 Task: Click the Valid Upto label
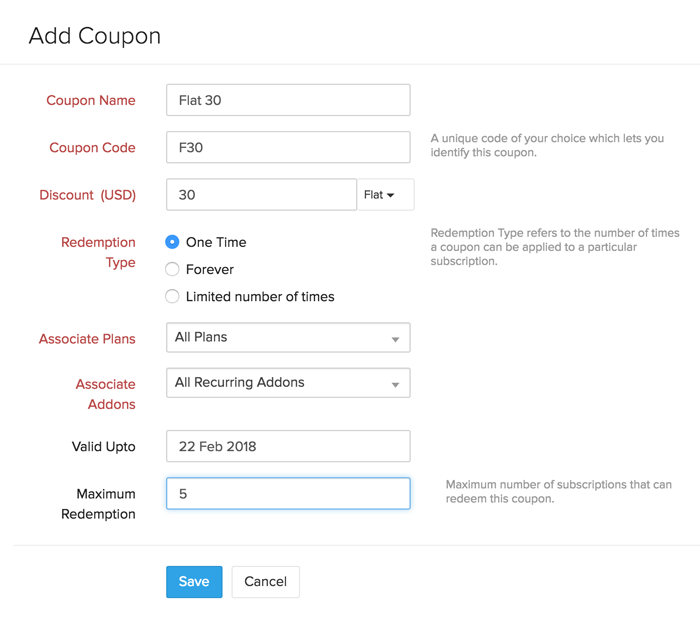click(x=103, y=446)
